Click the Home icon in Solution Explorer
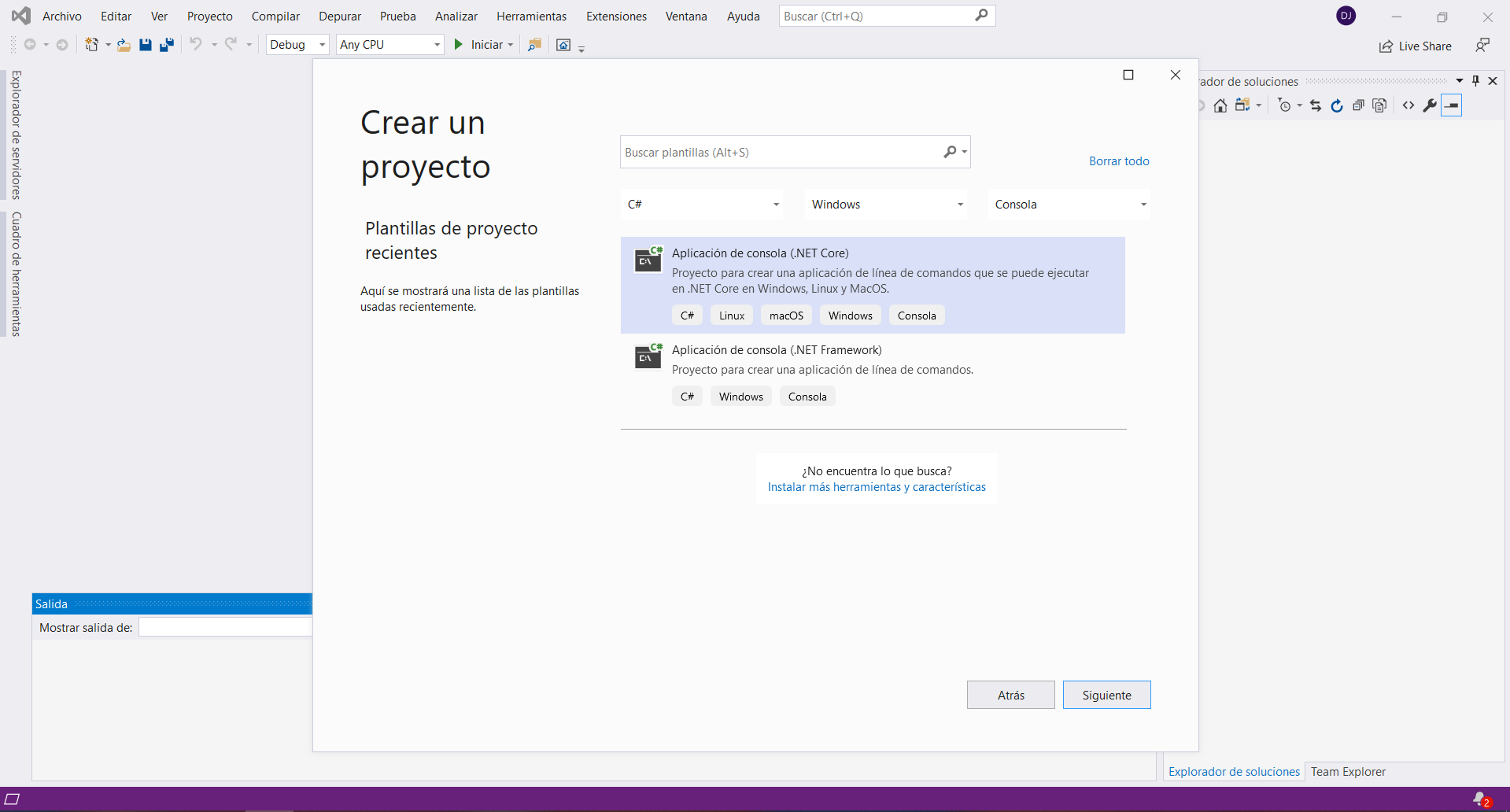1510x812 pixels. pos(1220,105)
